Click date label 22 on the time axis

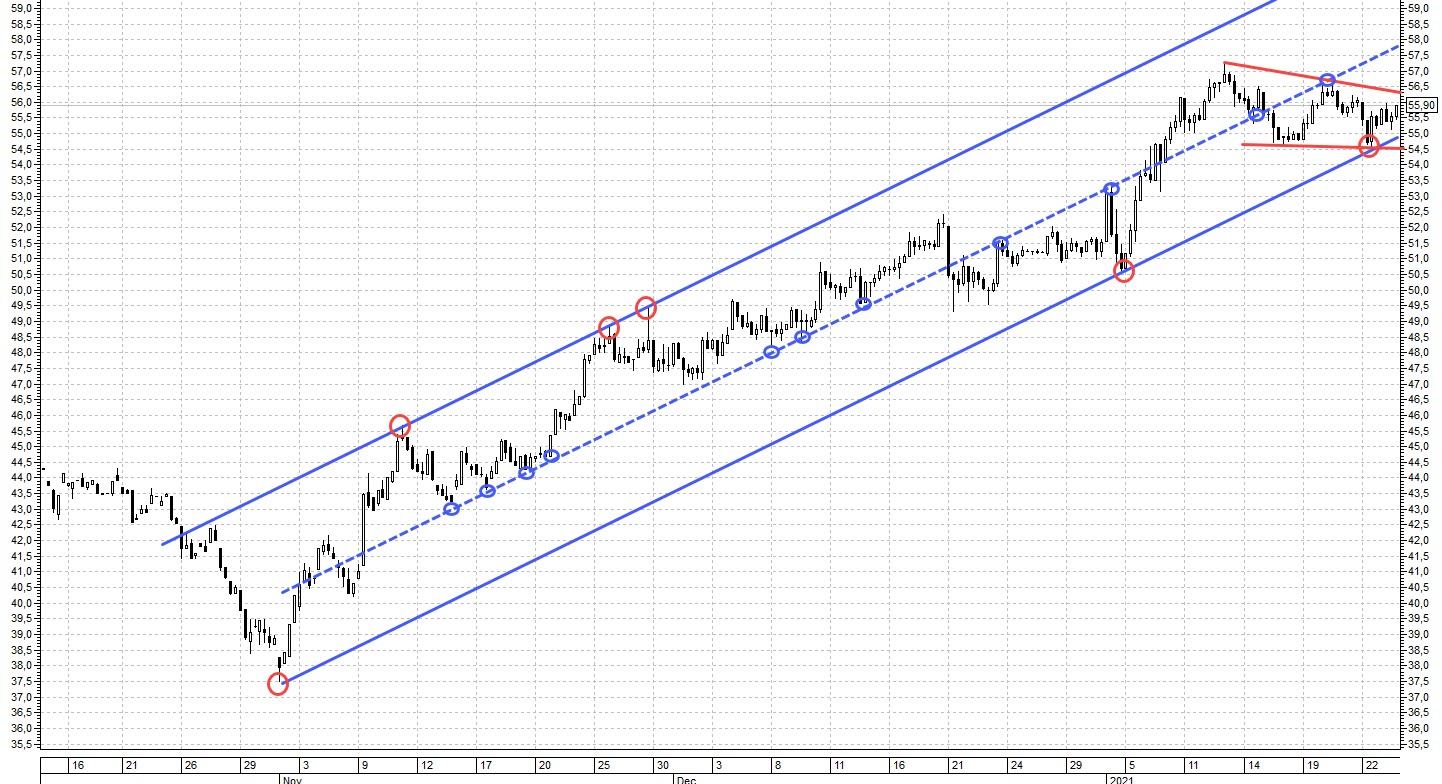(1371, 765)
